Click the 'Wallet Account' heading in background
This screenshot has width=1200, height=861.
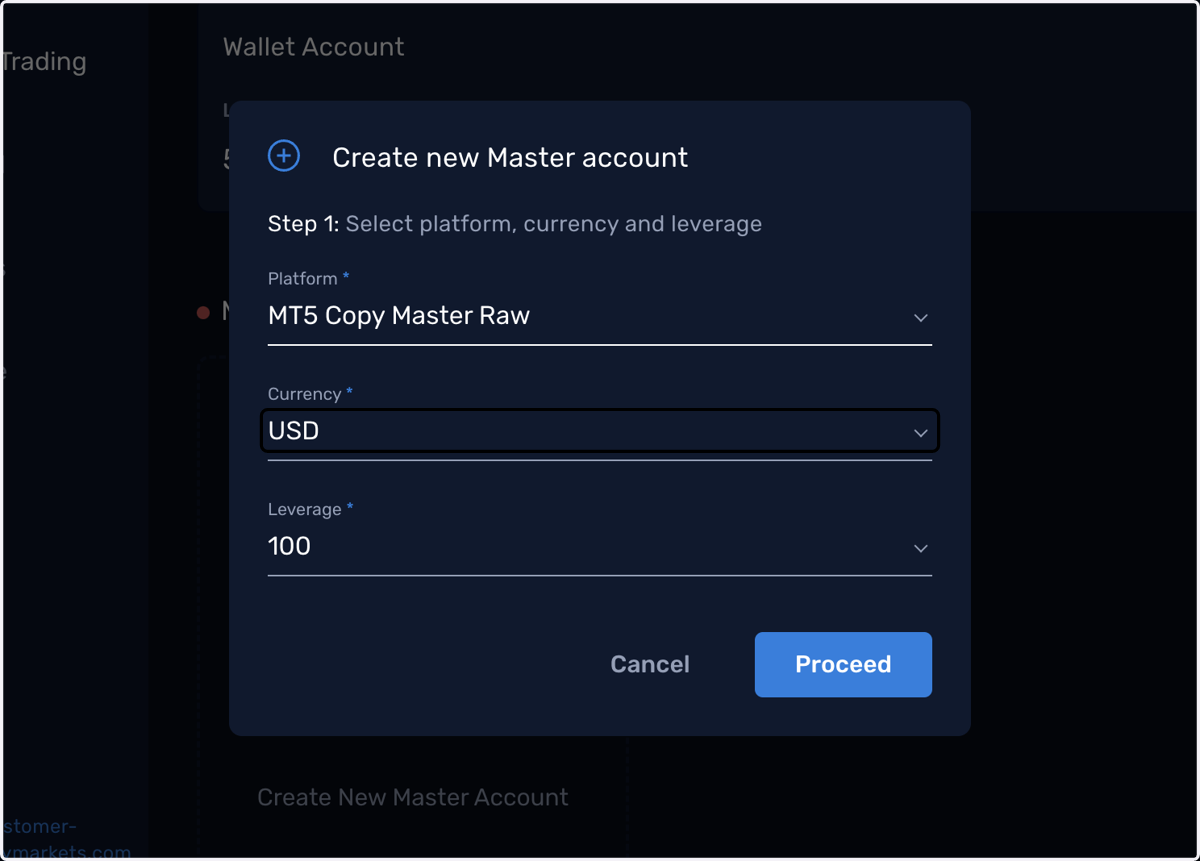[314, 47]
